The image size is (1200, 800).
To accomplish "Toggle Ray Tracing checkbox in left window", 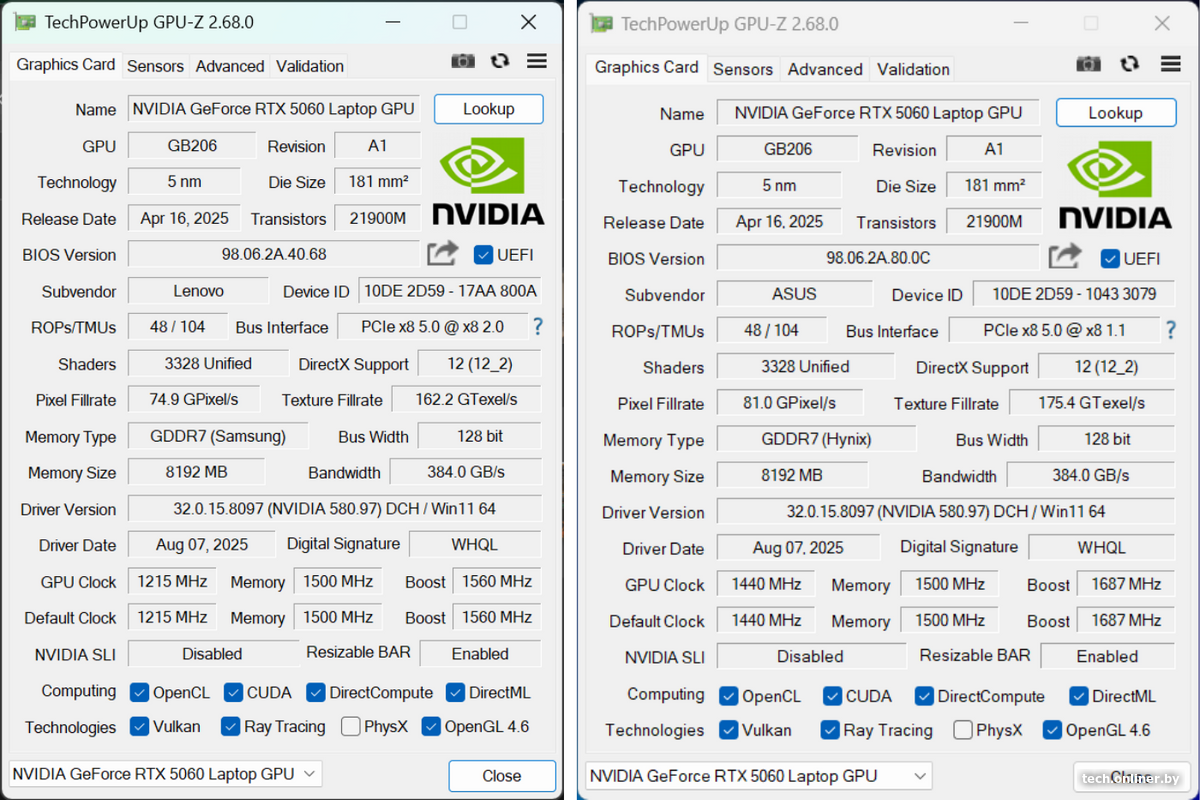I will (x=230, y=726).
